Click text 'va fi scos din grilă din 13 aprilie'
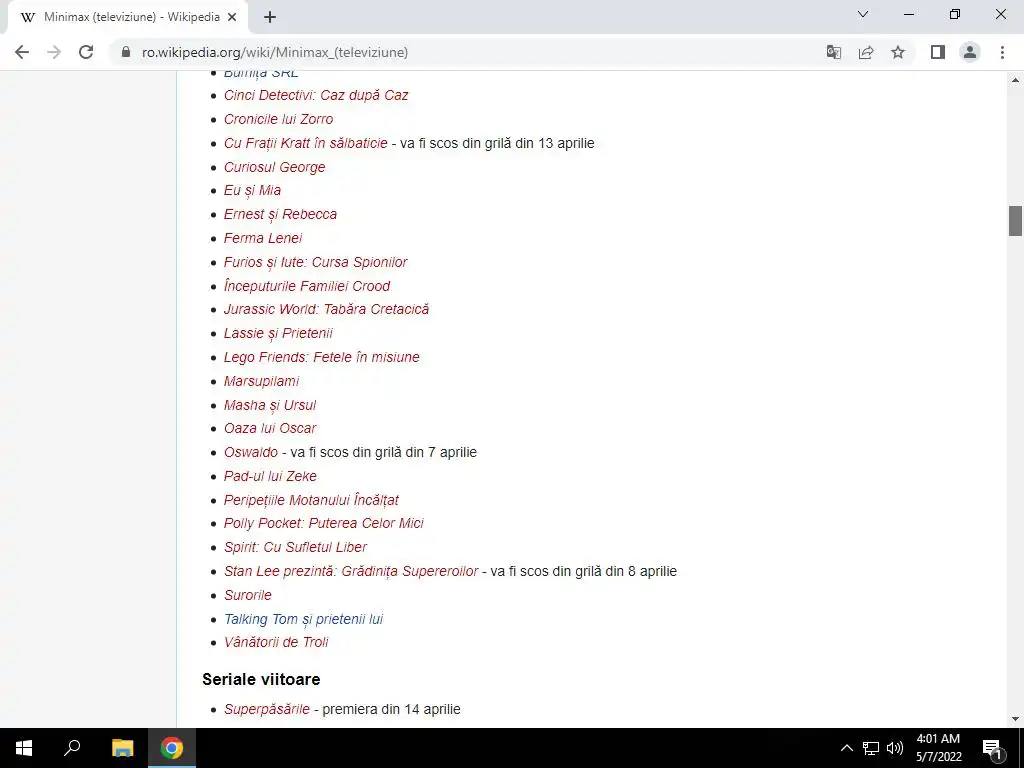The image size is (1024, 768). [x=497, y=143]
